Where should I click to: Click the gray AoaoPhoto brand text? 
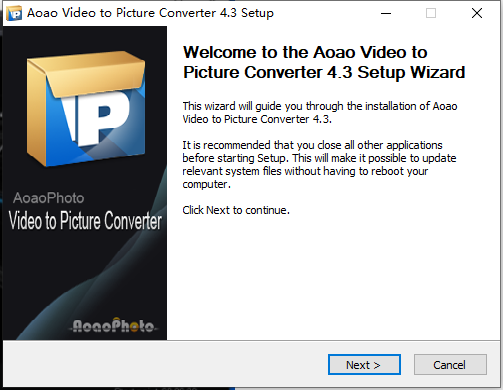coord(48,198)
